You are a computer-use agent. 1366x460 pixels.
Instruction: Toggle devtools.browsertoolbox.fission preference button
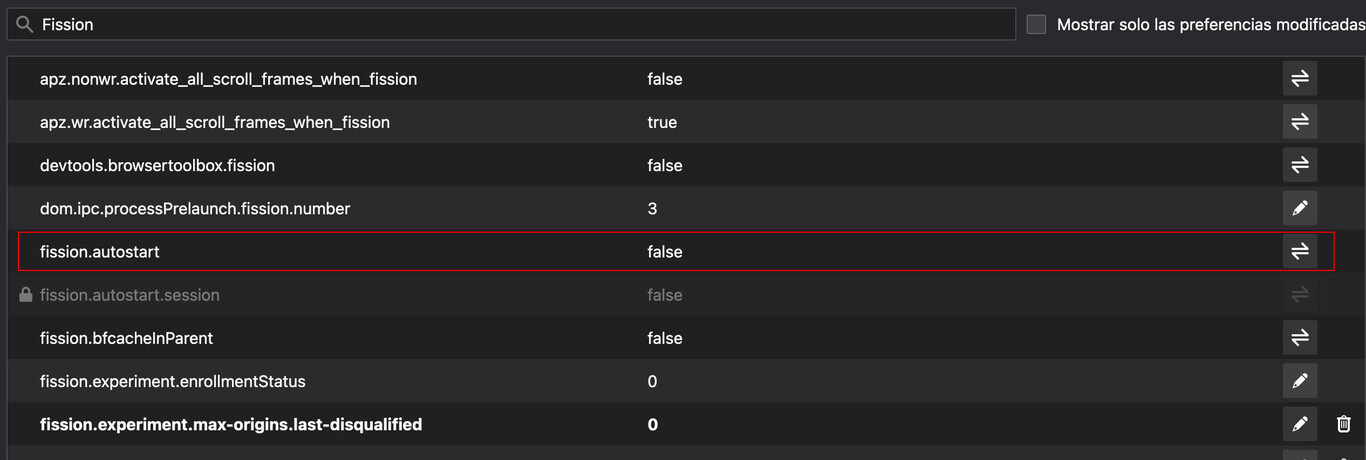[1299, 165]
